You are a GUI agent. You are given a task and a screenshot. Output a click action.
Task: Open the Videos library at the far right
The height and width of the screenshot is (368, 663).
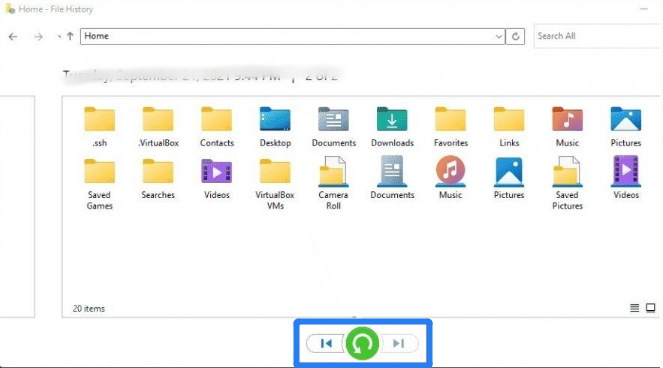tap(626, 178)
